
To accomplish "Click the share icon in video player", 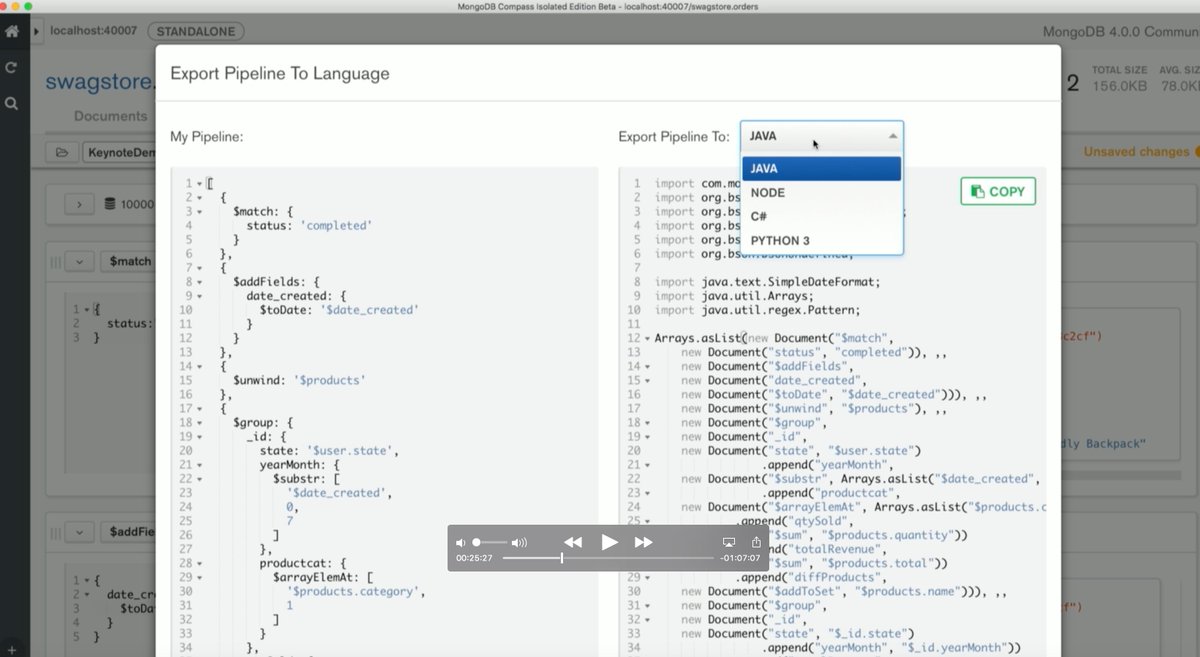I will pyautogui.click(x=756, y=541).
